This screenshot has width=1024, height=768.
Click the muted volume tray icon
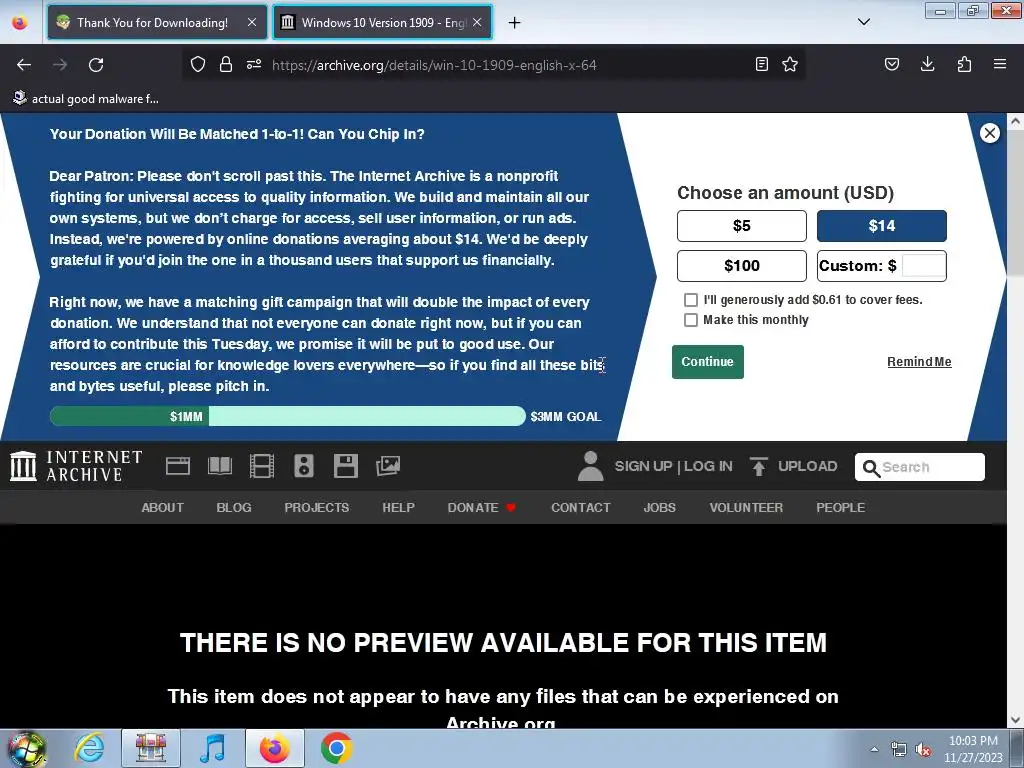(923, 749)
